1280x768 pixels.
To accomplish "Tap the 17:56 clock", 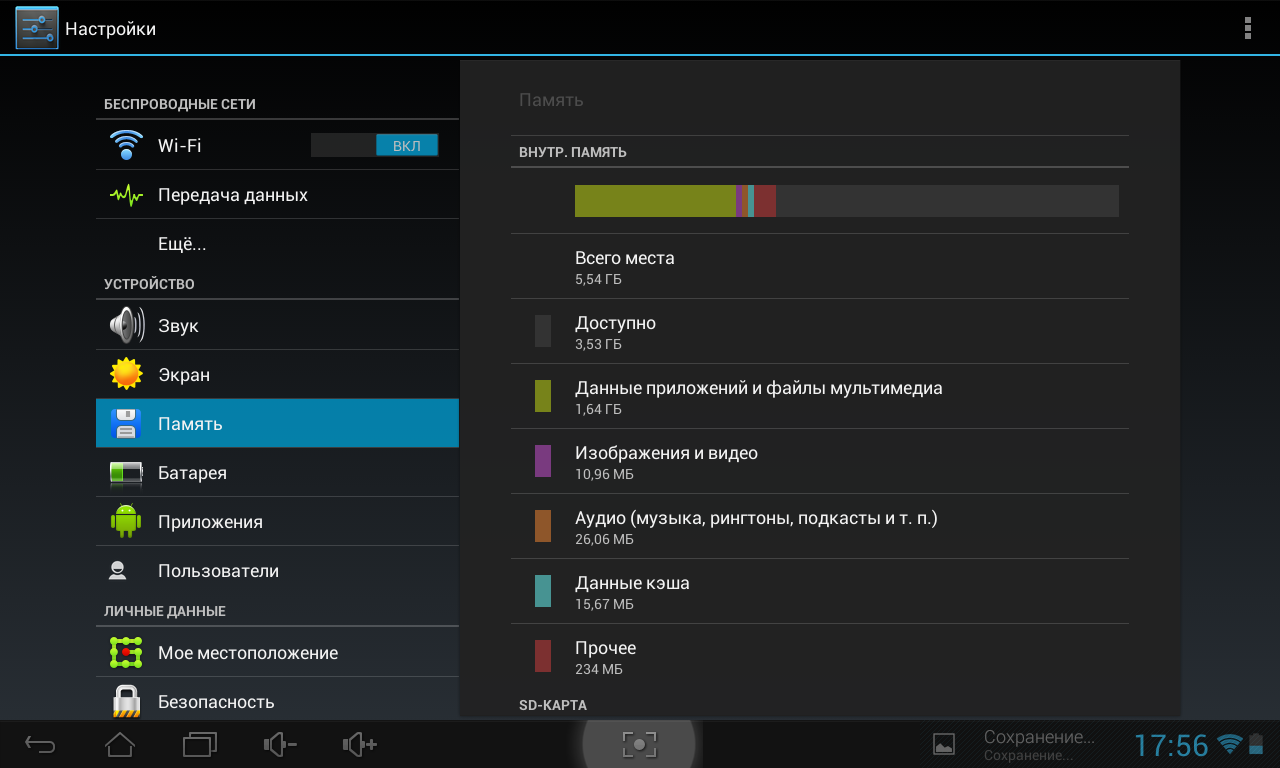I will pyautogui.click(x=1171, y=745).
